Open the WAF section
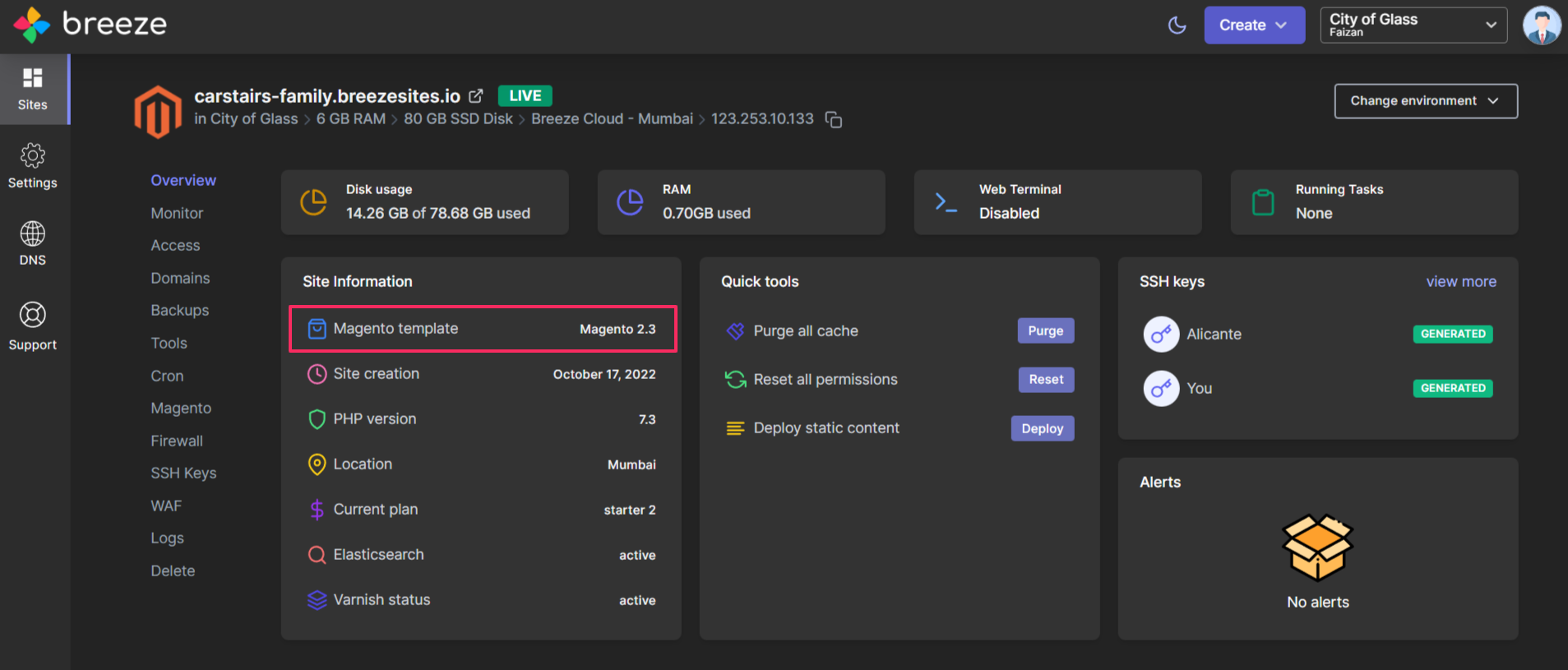The width and height of the screenshot is (1568, 670). coord(166,506)
